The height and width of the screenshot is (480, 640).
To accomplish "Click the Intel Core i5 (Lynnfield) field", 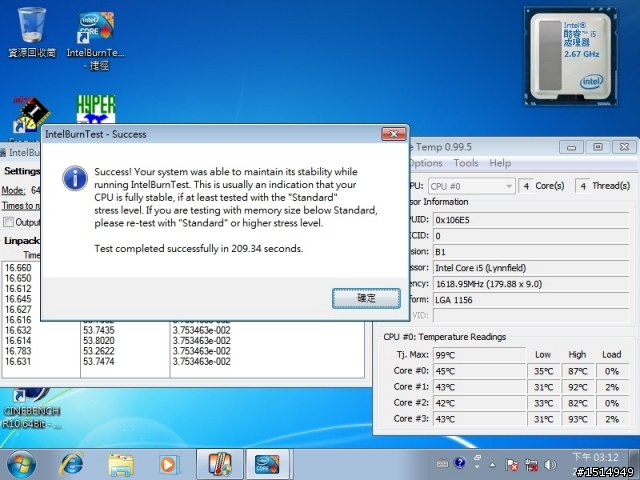I will 531,268.
